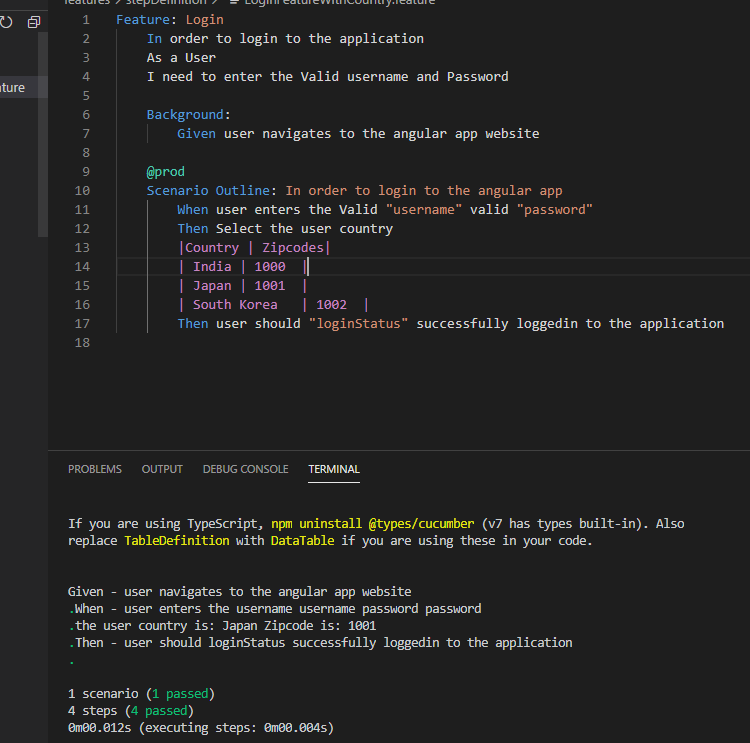The height and width of the screenshot is (743, 750).
Task: Click the "loginStatus" string on line 17
Action: (359, 323)
